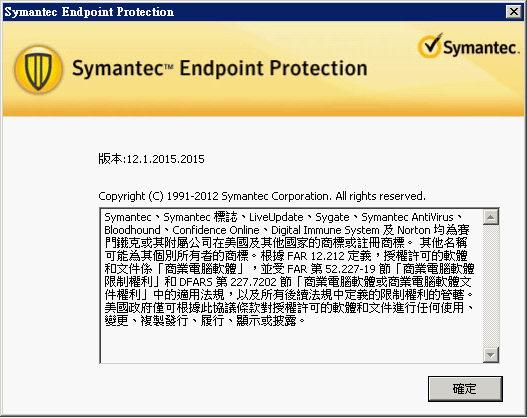
Task: Click the FAR 12.212 reference text
Action: [x=316, y=256]
